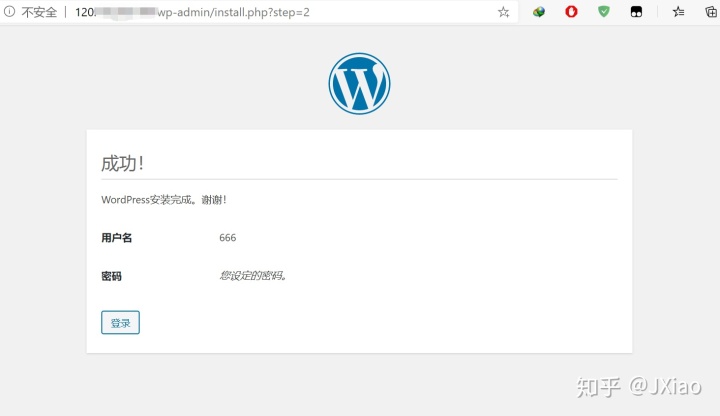Viewport: 720px width, 416px height.
Task: Click the address bar URL wp-admin/install.php
Action: [x=233, y=12]
